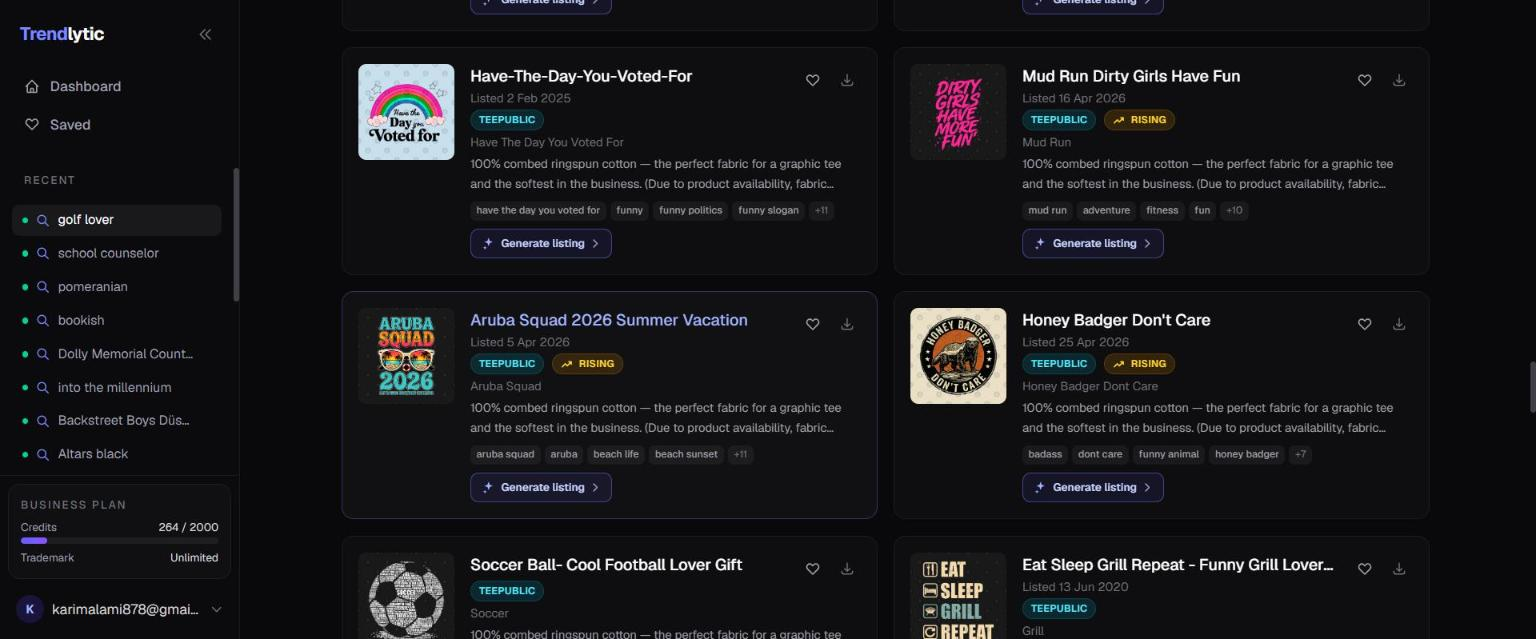This screenshot has height=639, width=1536.
Task: Click the search icon next to pomeranian
Action: pos(43,287)
